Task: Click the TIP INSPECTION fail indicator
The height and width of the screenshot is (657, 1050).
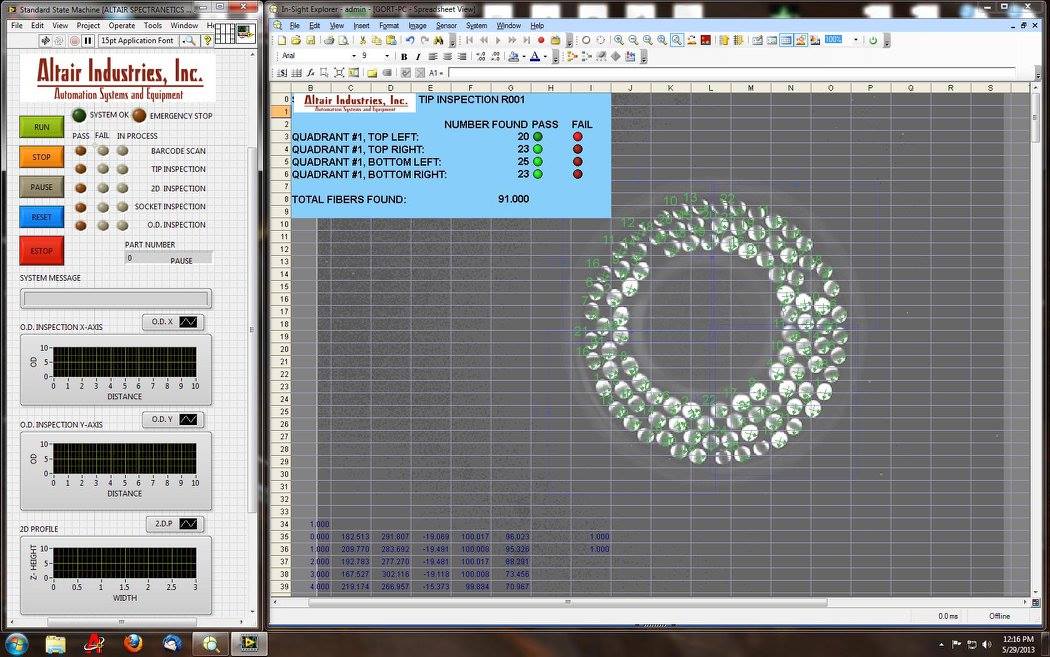Action: pos(102,169)
